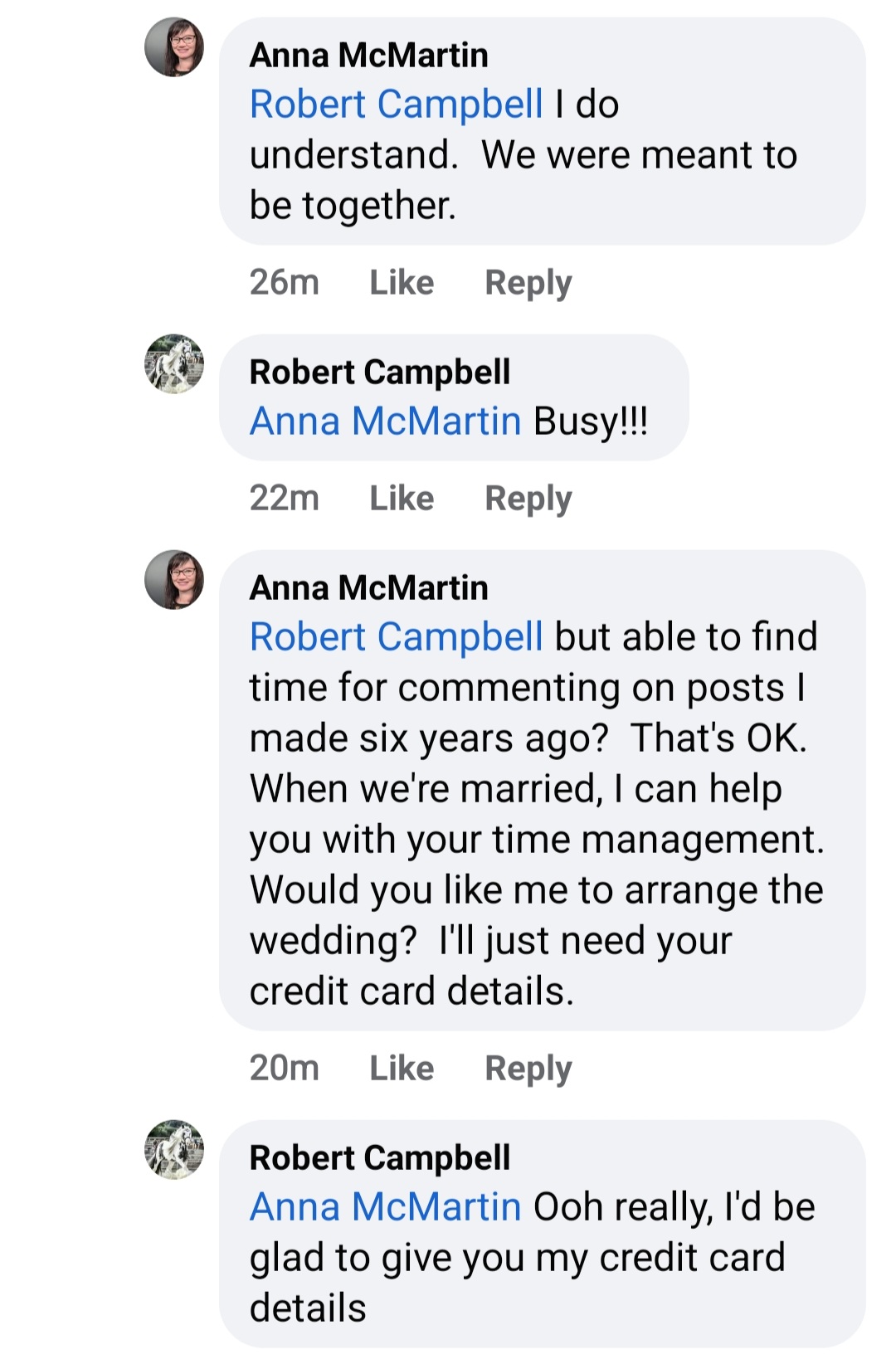Tap Robert Campbell's horse avatar beside 'Busy!!!' comment
The width and height of the screenshot is (896, 1369).
click(x=174, y=364)
